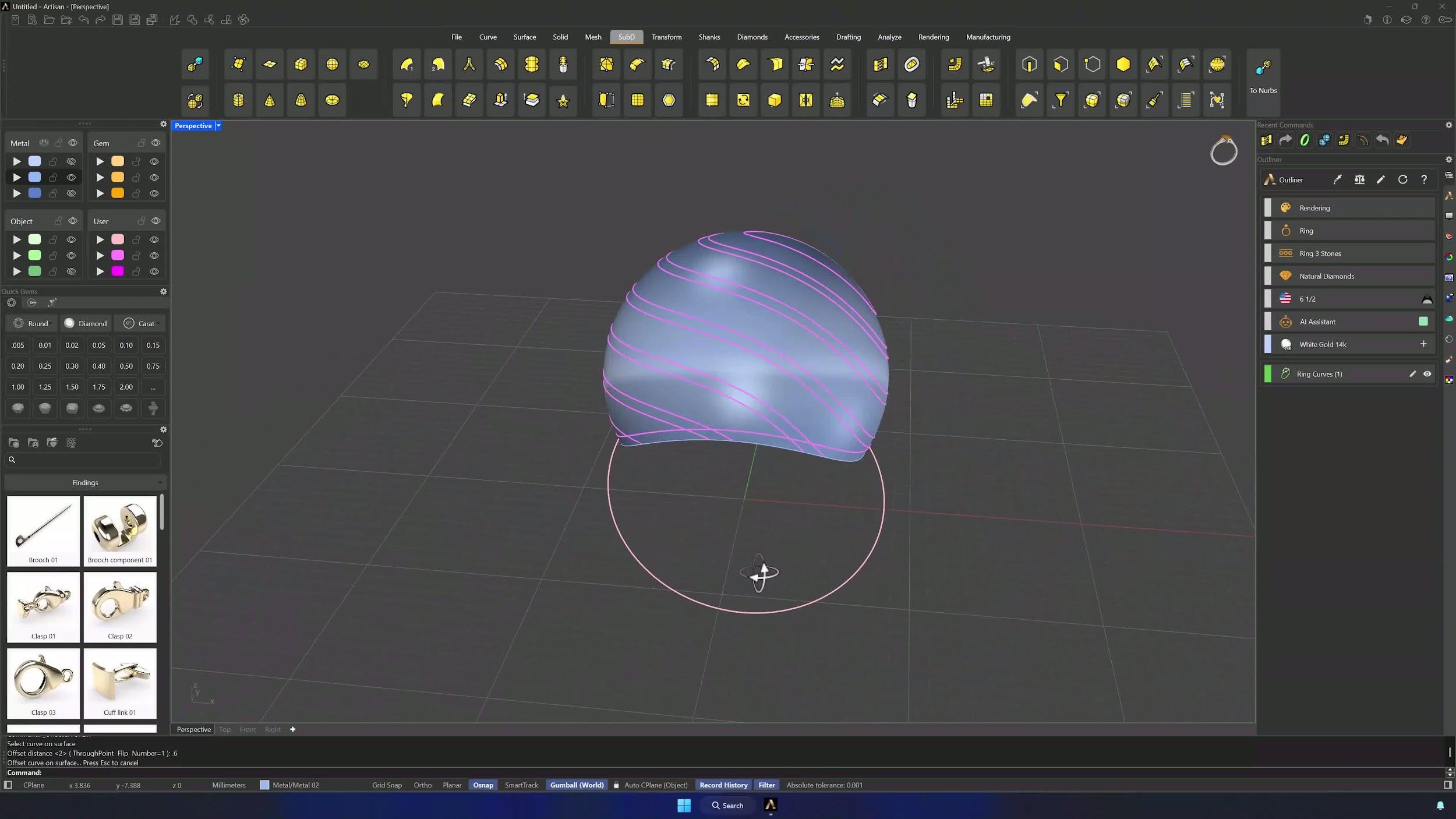The width and height of the screenshot is (1456, 819).
Task: Toggle visibility of the User layer group
Action: (156, 221)
